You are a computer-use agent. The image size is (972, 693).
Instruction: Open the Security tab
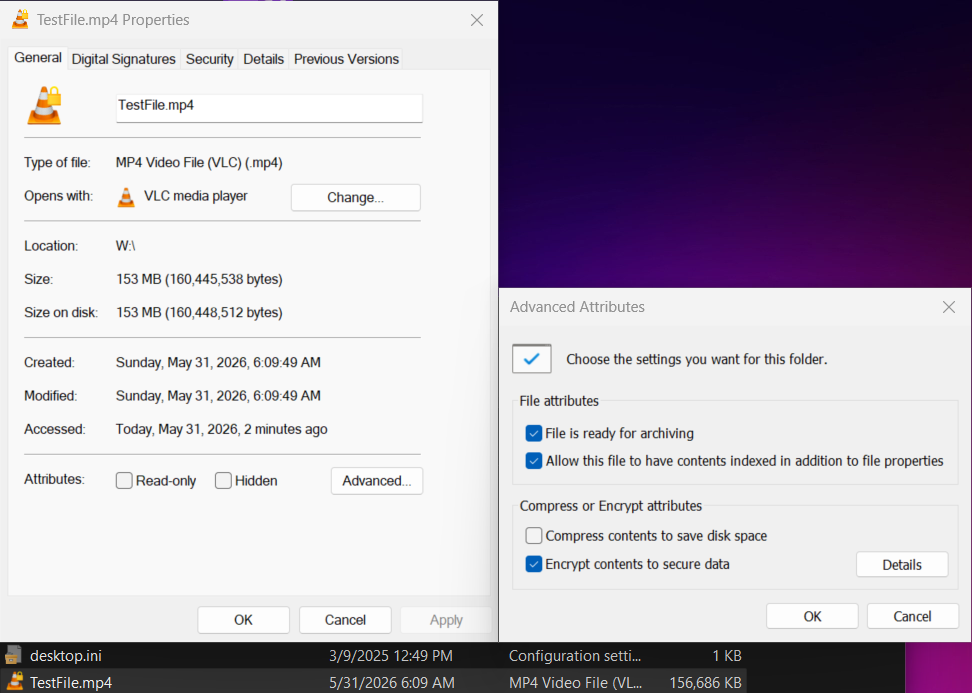[210, 59]
